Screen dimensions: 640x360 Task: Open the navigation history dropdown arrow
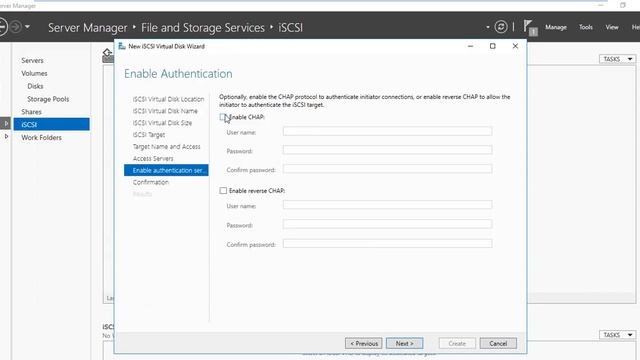click(27, 27)
